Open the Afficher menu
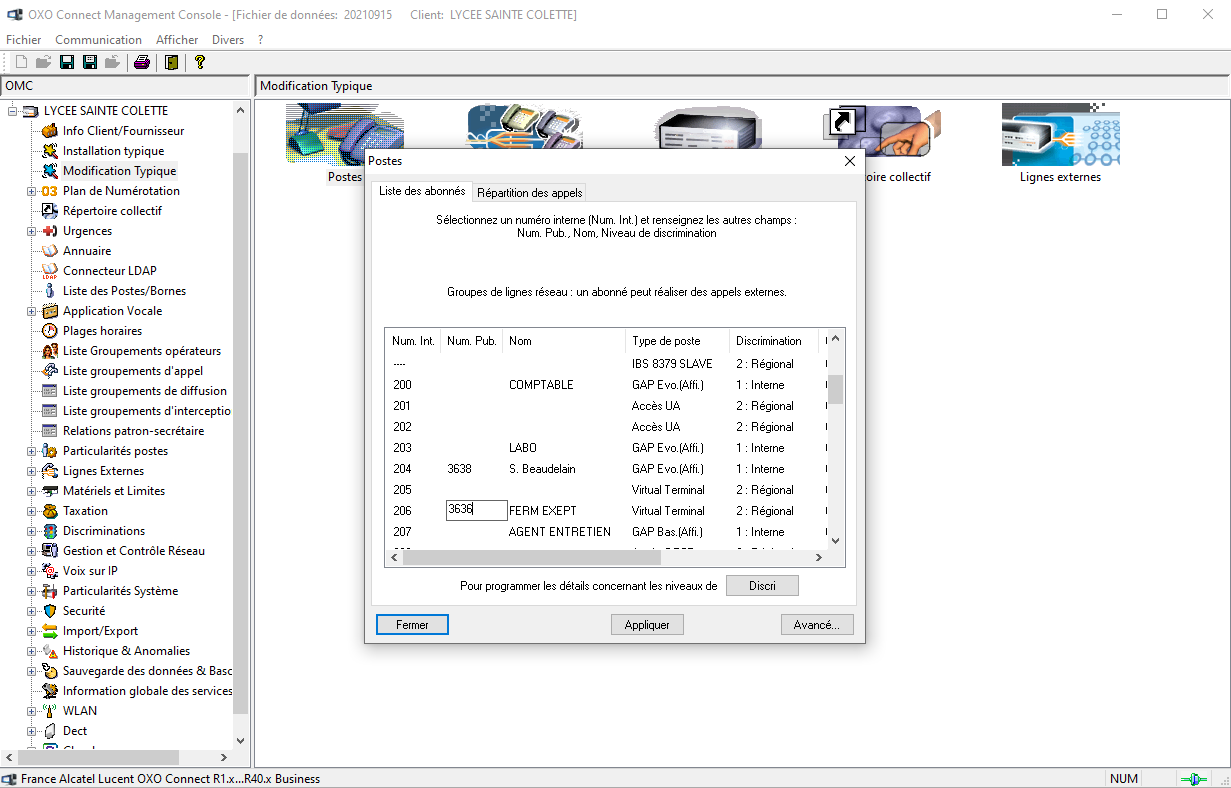The height and width of the screenshot is (788, 1231). coord(177,40)
